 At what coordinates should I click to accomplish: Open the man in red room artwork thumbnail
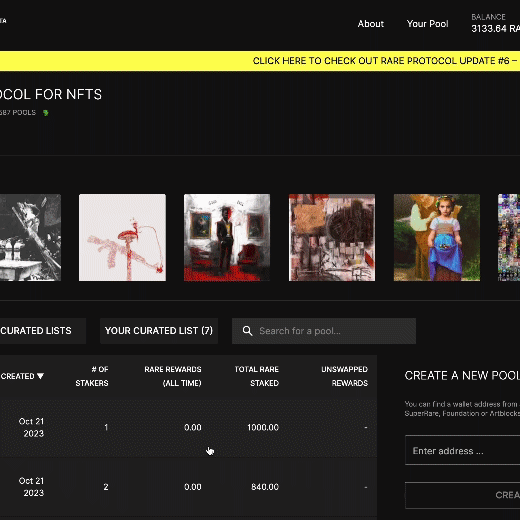(227, 238)
